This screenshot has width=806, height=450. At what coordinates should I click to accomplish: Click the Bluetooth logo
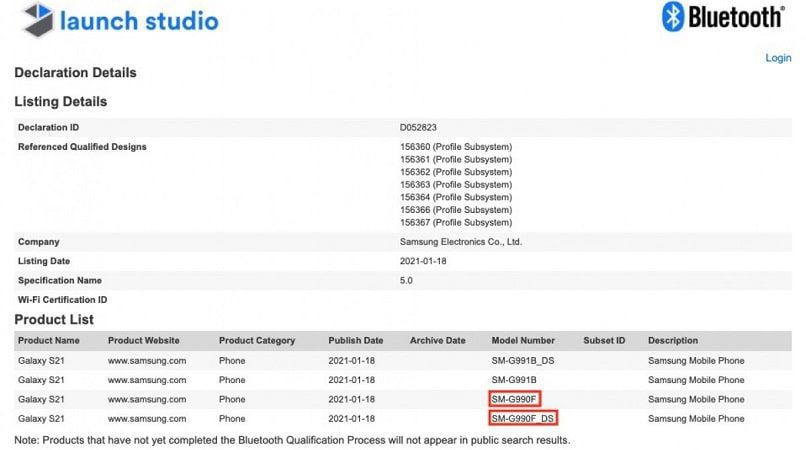click(723, 17)
